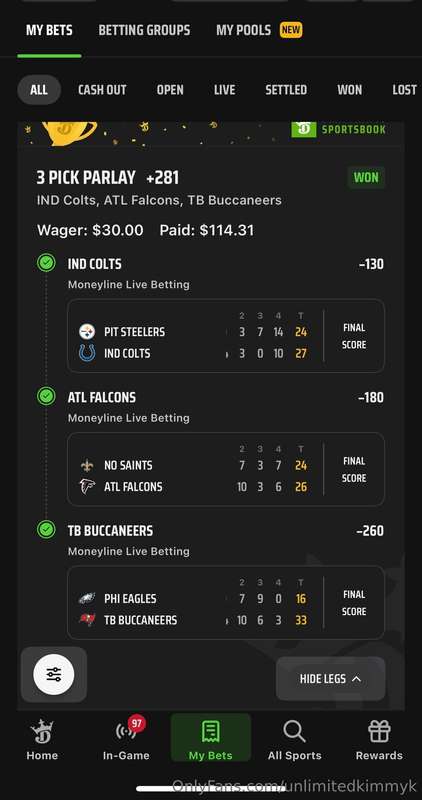This screenshot has width=422, height=800.
Task: Select the green check beside IND Colts leg
Action: pyautogui.click(x=46, y=263)
